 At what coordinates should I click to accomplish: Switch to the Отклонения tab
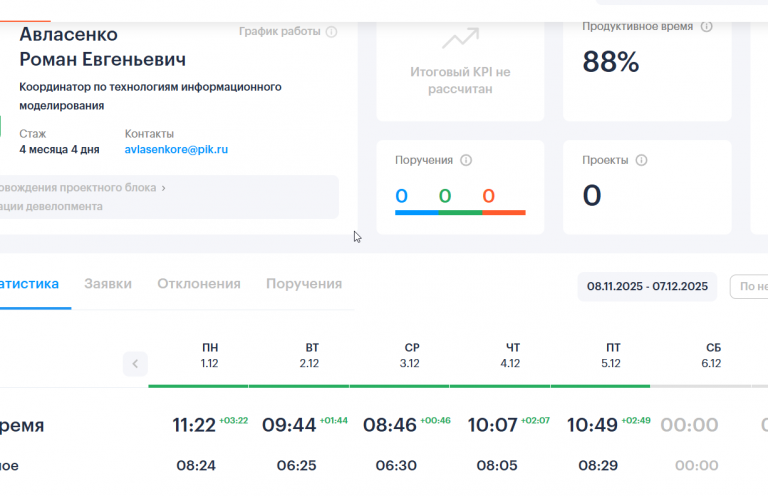coord(199,284)
